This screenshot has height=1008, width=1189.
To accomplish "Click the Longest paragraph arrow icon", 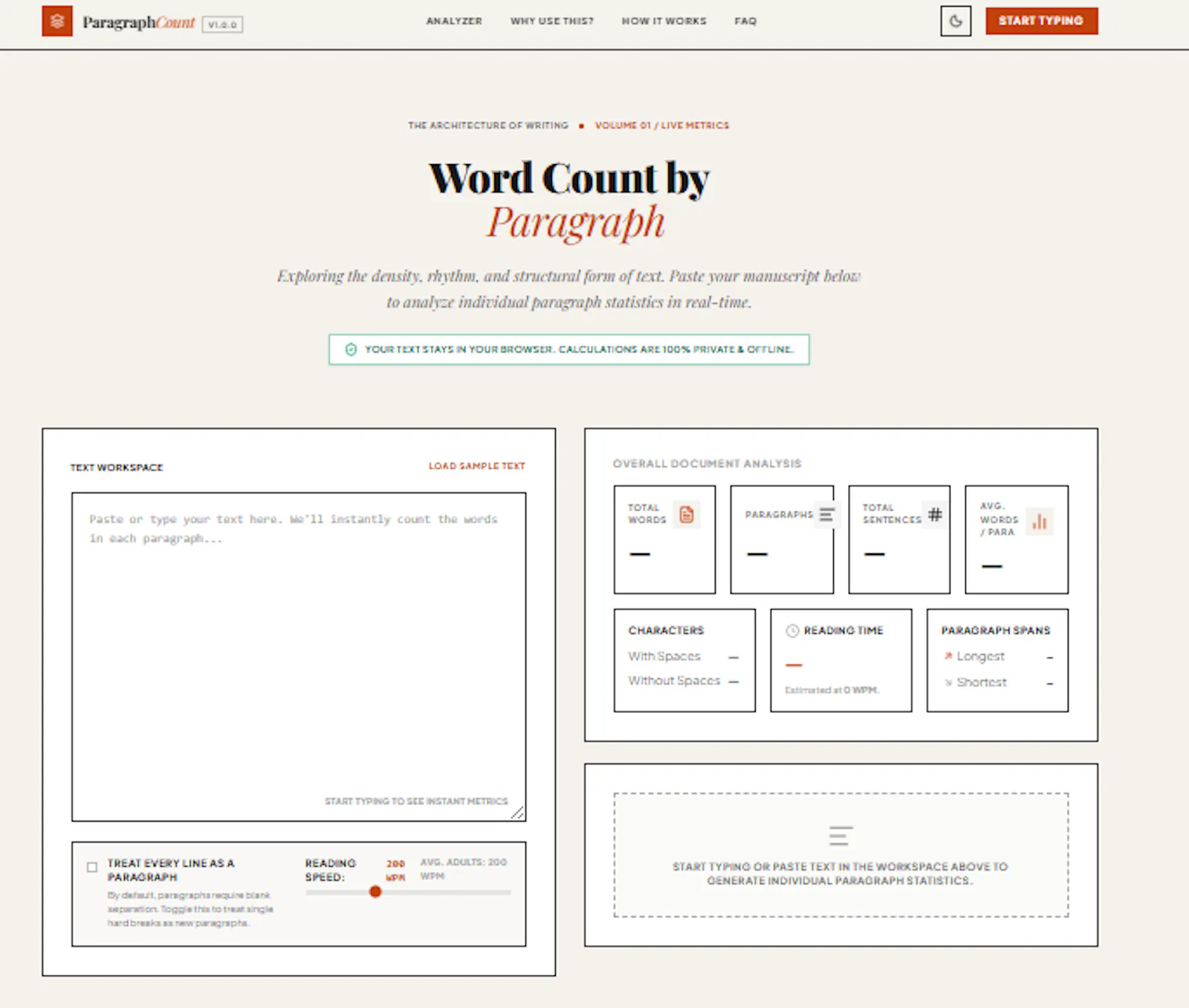I will coord(948,656).
